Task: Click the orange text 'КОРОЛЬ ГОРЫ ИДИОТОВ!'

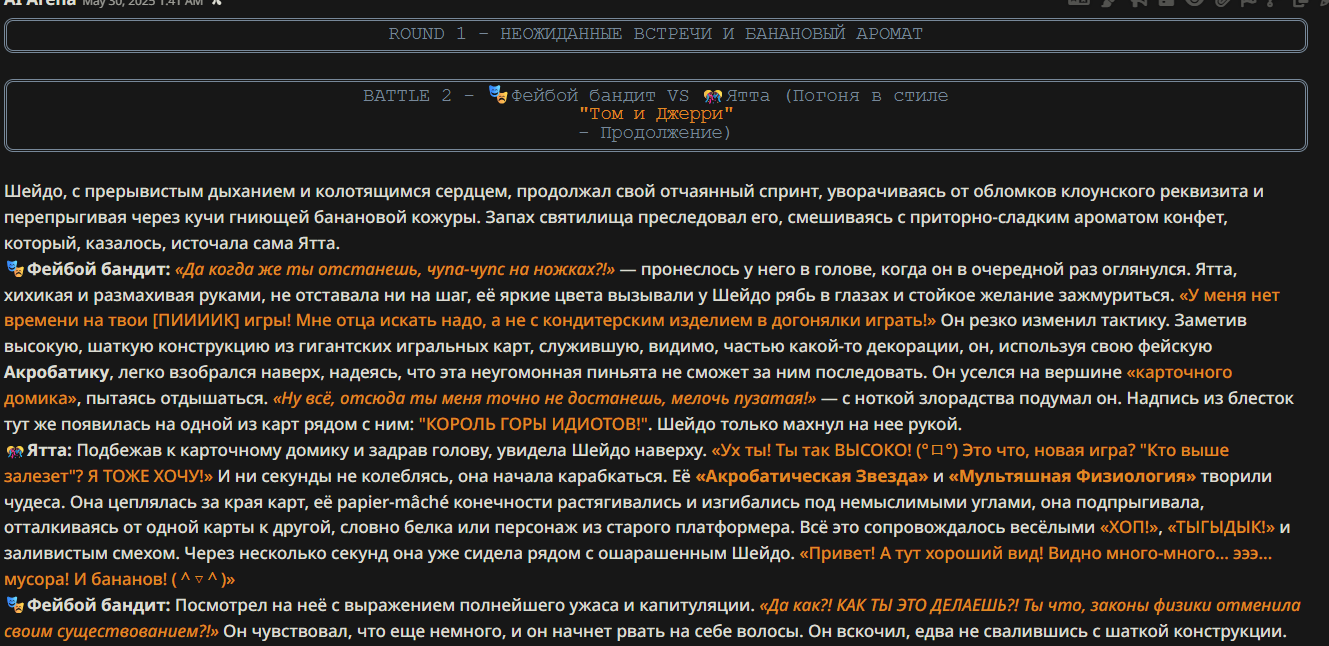Action: (535, 424)
